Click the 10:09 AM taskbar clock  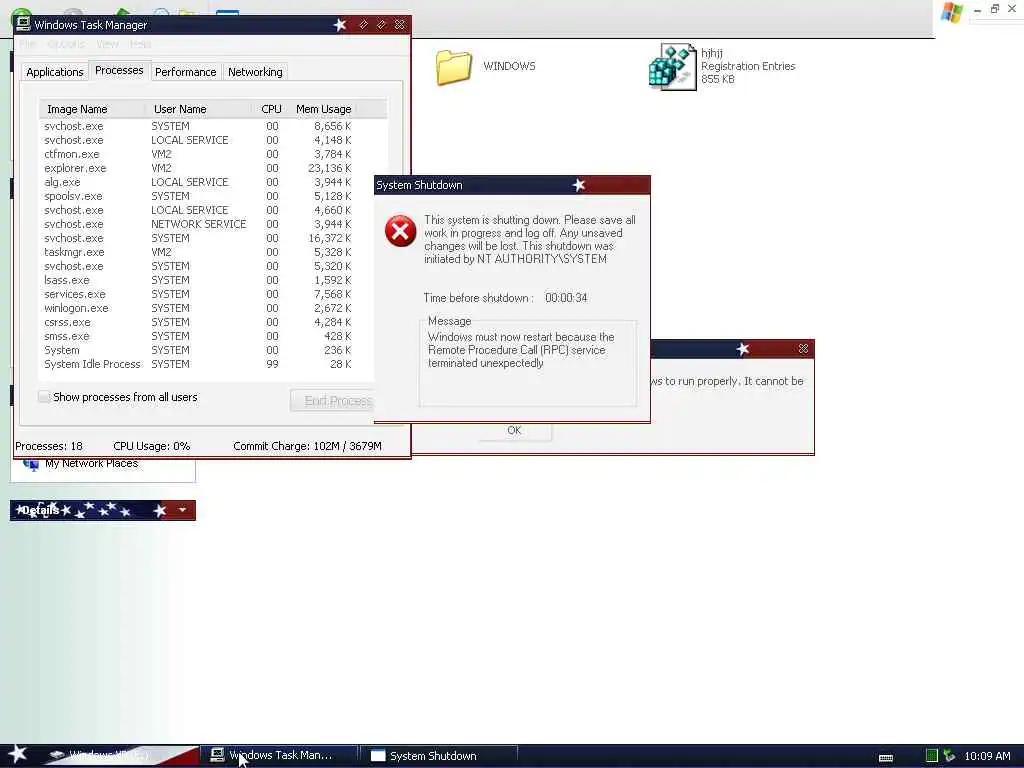(987, 756)
